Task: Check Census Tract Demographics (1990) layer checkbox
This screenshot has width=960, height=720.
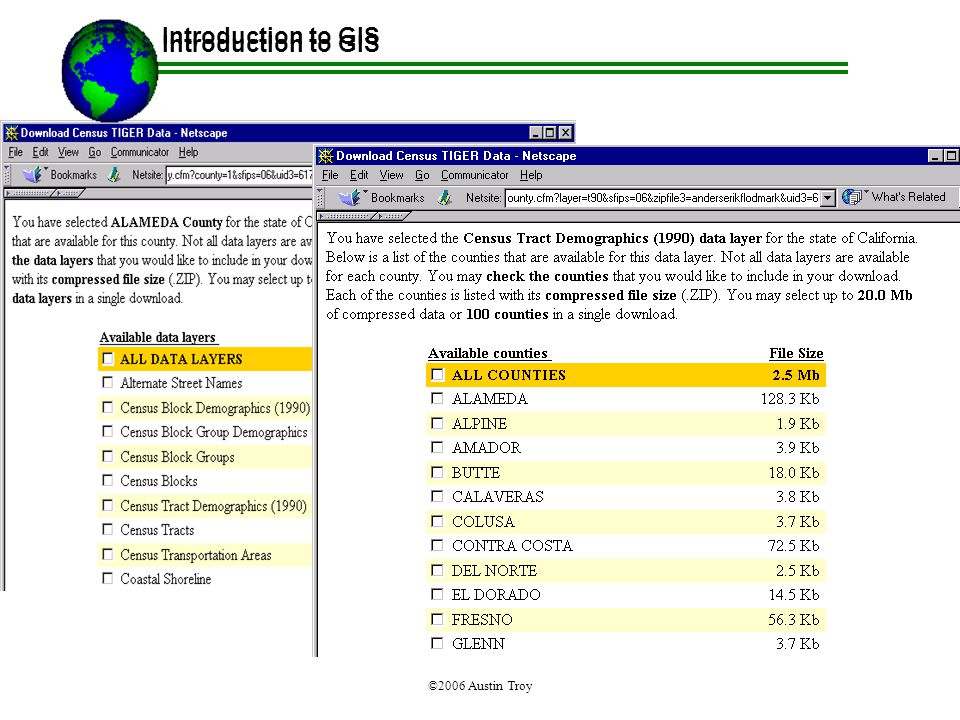Action: pos(108,505)
